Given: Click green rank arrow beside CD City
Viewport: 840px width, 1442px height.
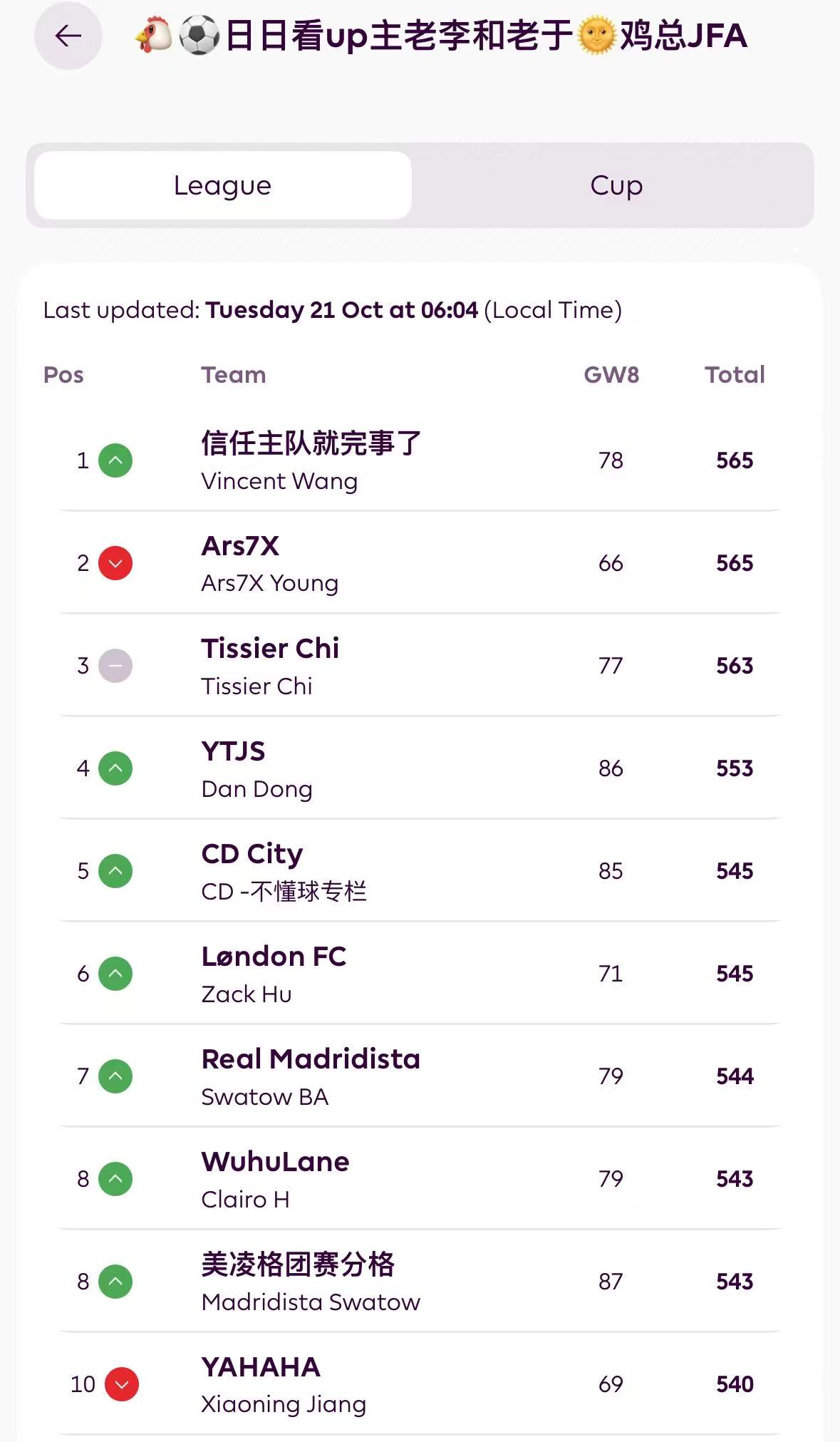Looking at the screenshot, I should (x=115, y=871).
